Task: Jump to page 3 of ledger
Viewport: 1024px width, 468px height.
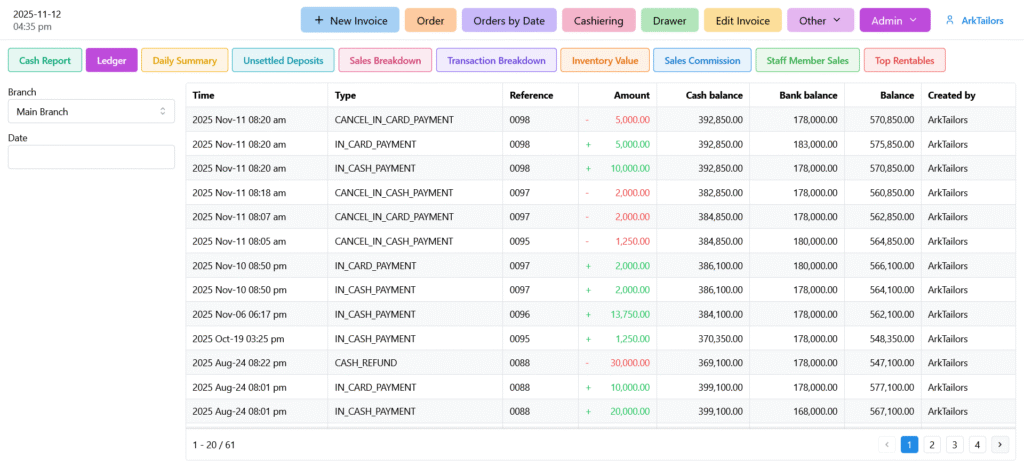Action: point(954,444)
